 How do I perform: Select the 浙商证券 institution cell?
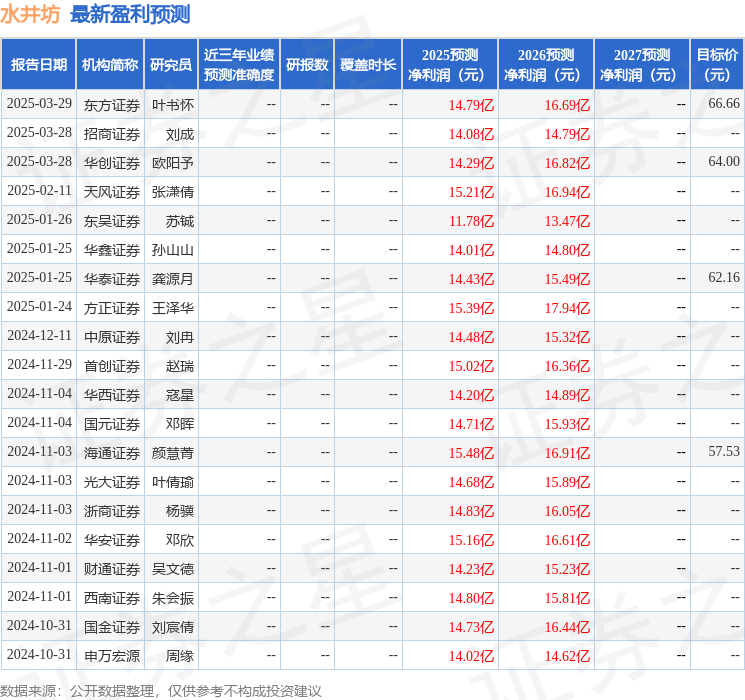112,511
